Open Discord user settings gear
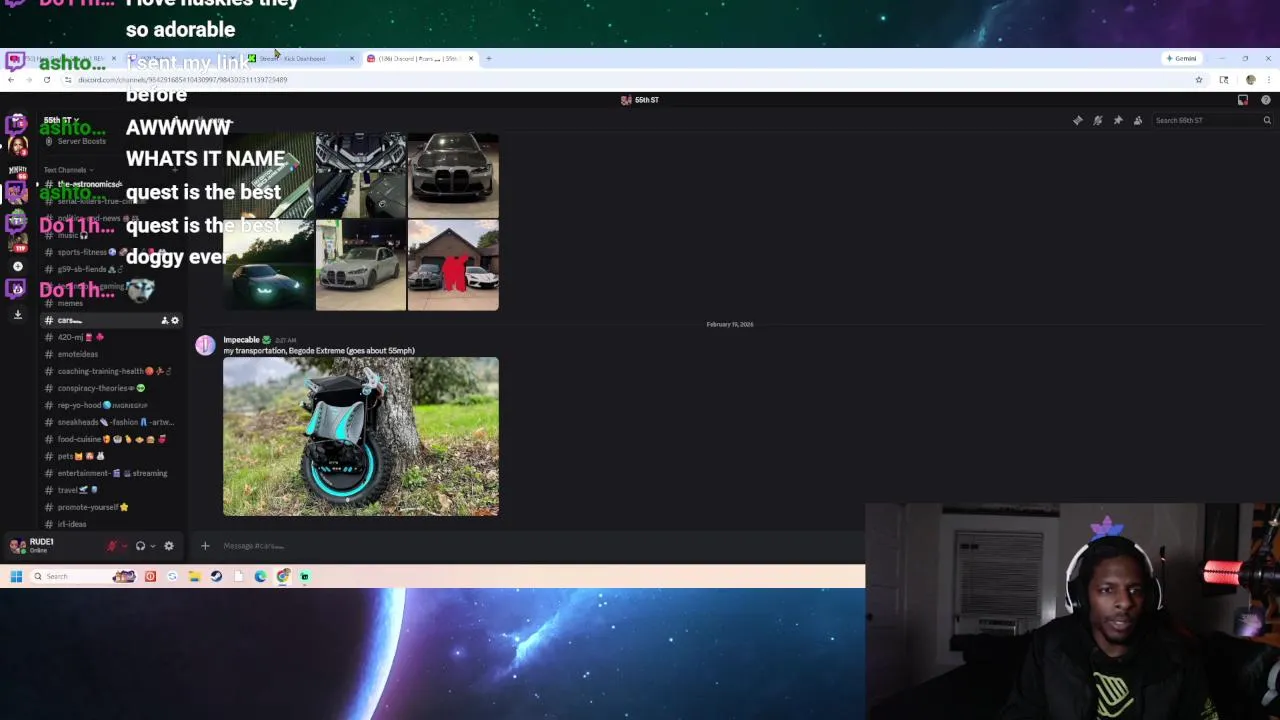The width and height of the screenshot is (1280, 720). coord(169,546)
